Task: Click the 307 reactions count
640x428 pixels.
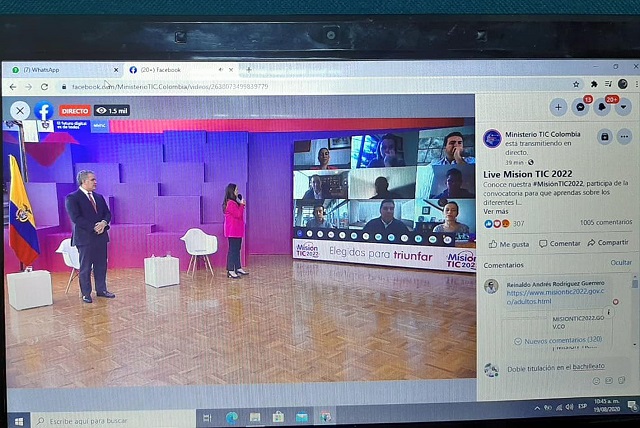Action: pos(518,224)
